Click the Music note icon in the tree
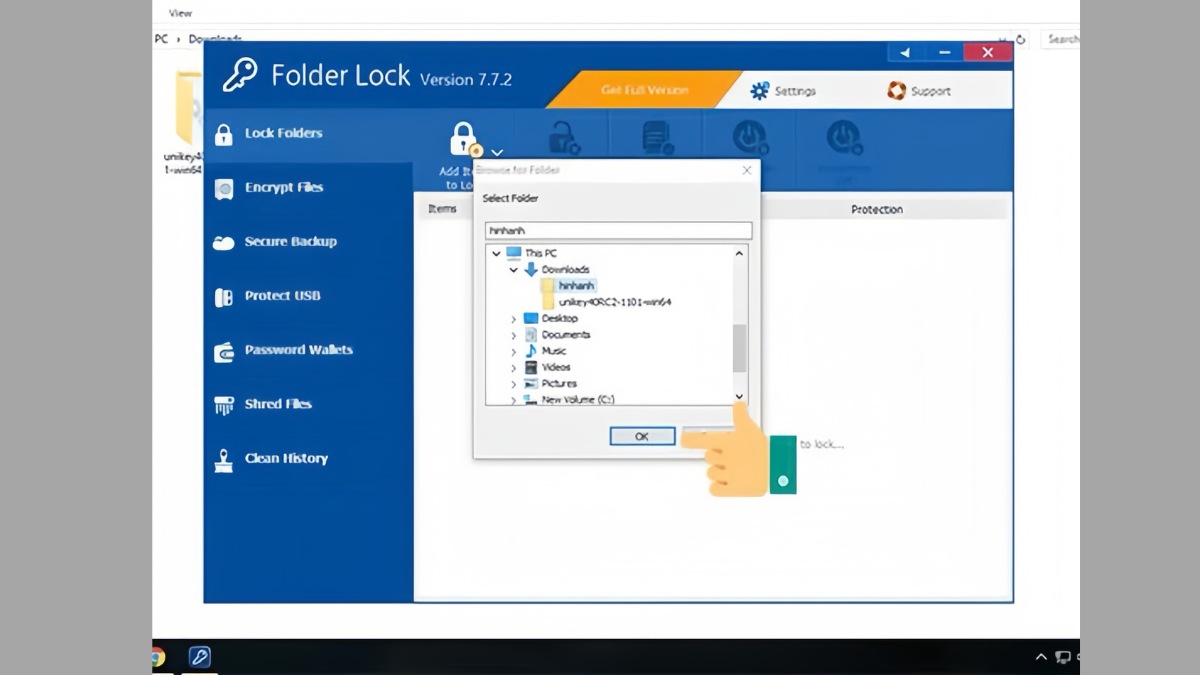Image resolution: width=1200 pixels, height=675 pixels. point(531,351)
